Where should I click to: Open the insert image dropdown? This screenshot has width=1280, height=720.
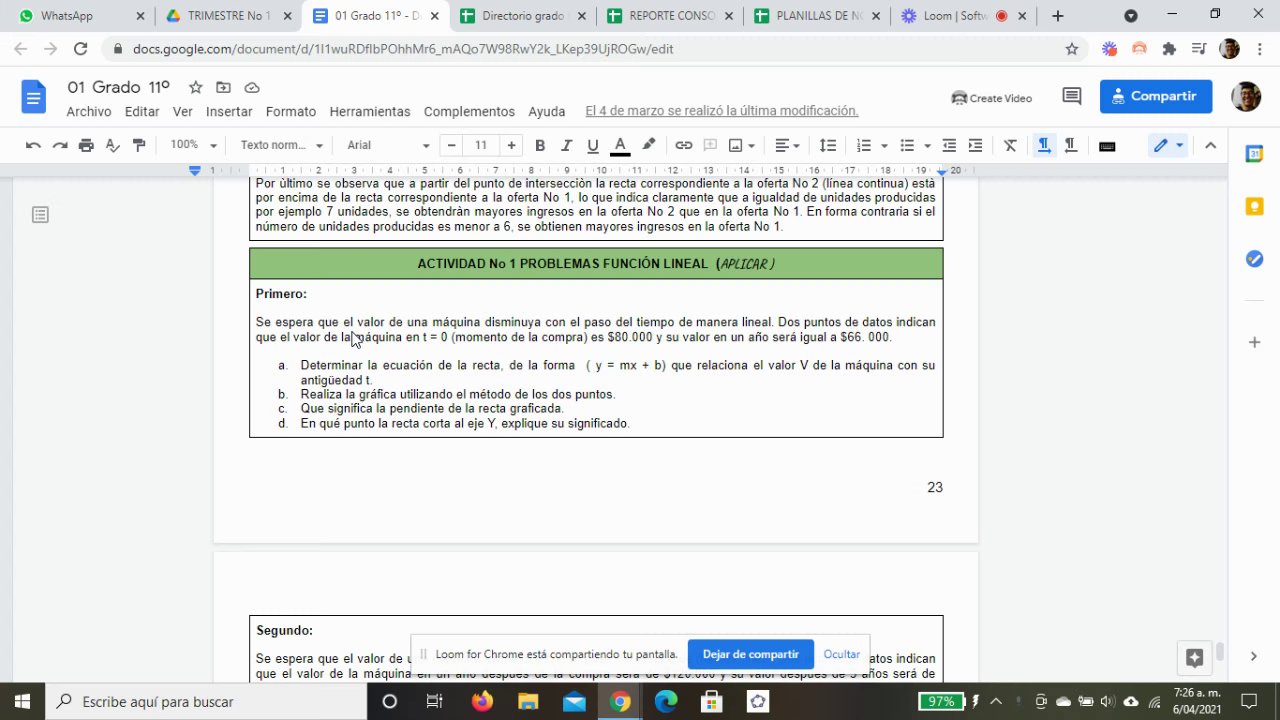(x=742, y=146)
